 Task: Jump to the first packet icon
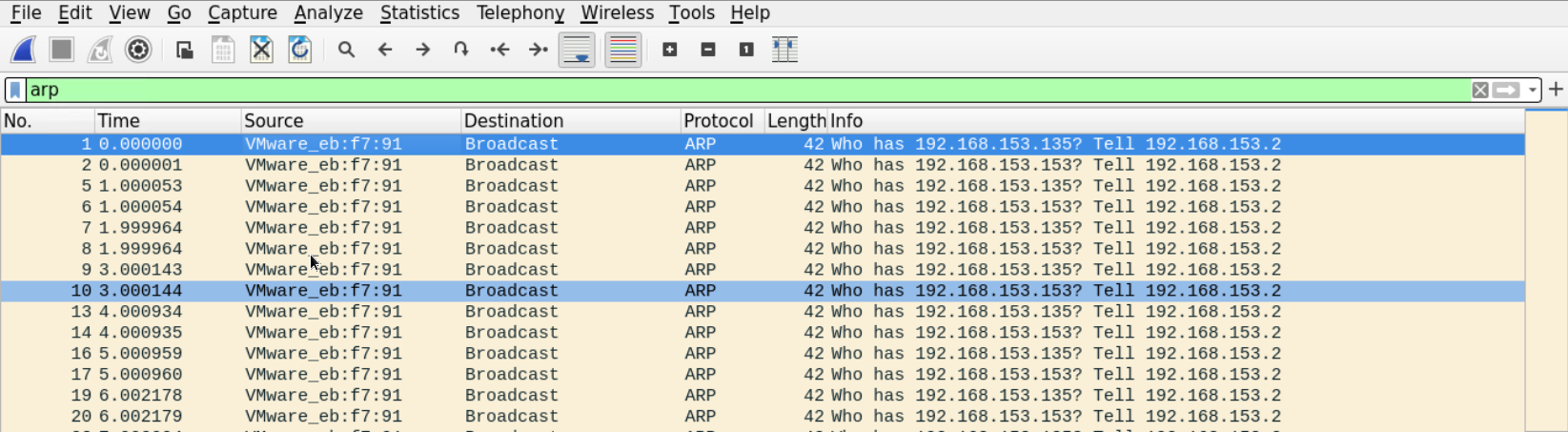499,50
